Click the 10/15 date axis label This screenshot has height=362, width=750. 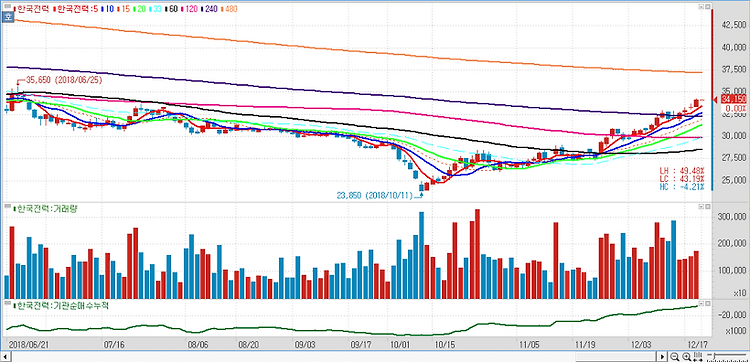tap(445, 345)
